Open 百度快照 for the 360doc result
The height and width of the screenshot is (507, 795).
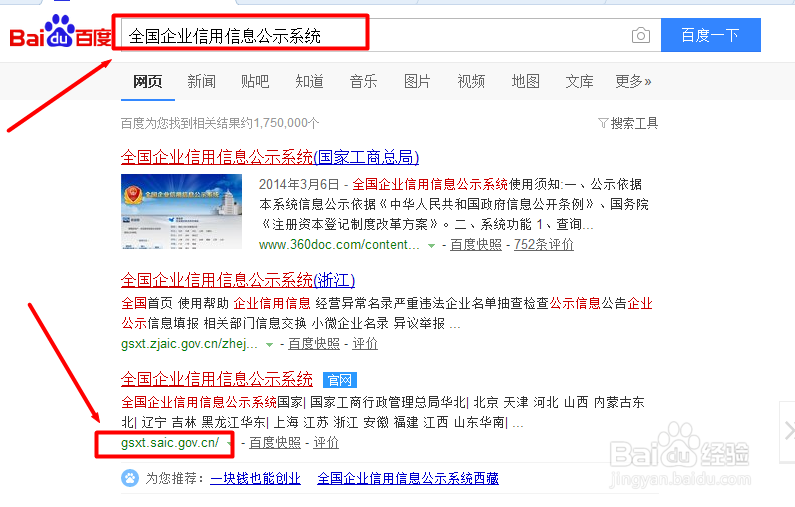(x=476, y=244)
